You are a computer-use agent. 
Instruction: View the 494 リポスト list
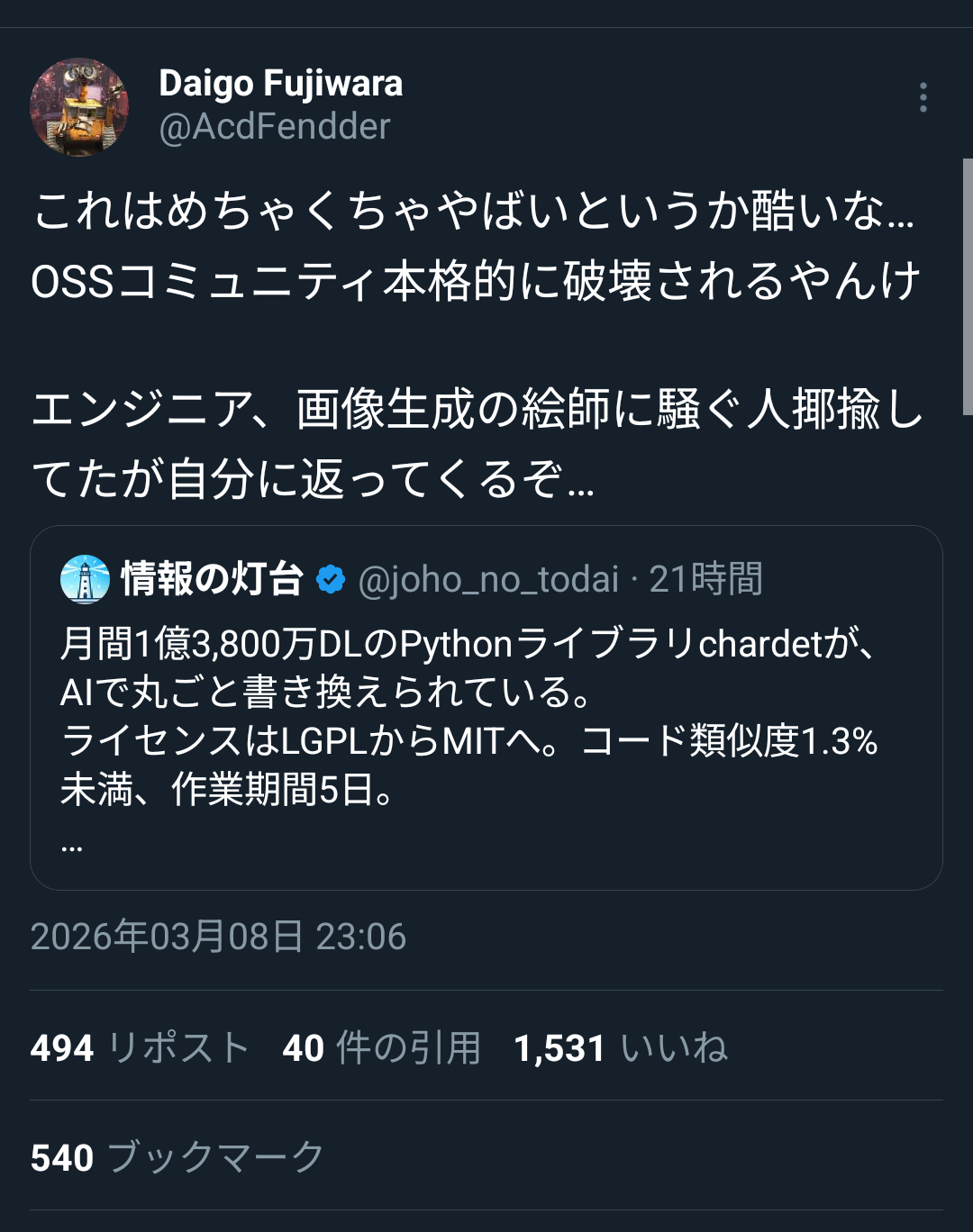point(140,1048)
